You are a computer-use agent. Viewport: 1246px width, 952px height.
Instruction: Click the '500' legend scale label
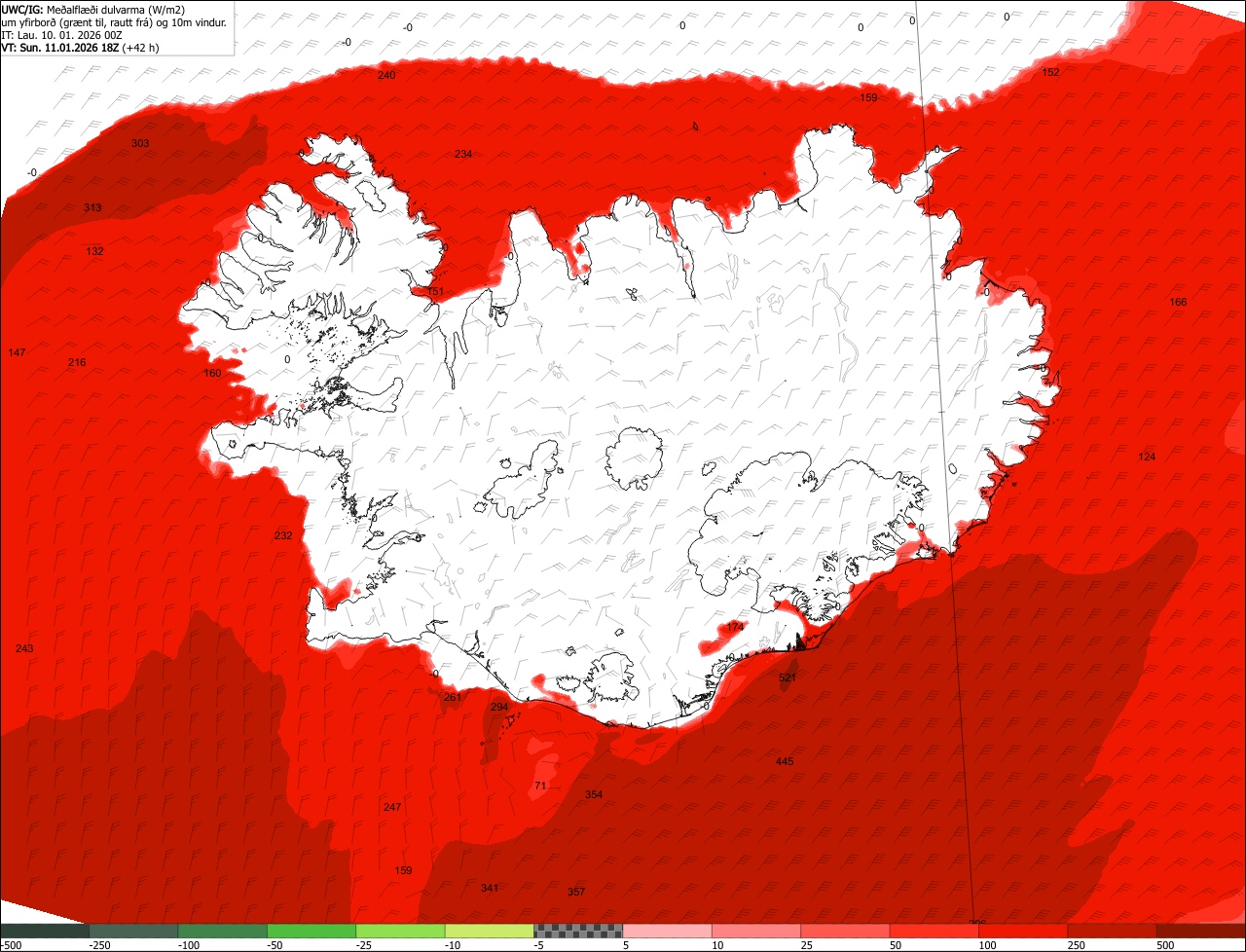click(x=1166, y=945)
